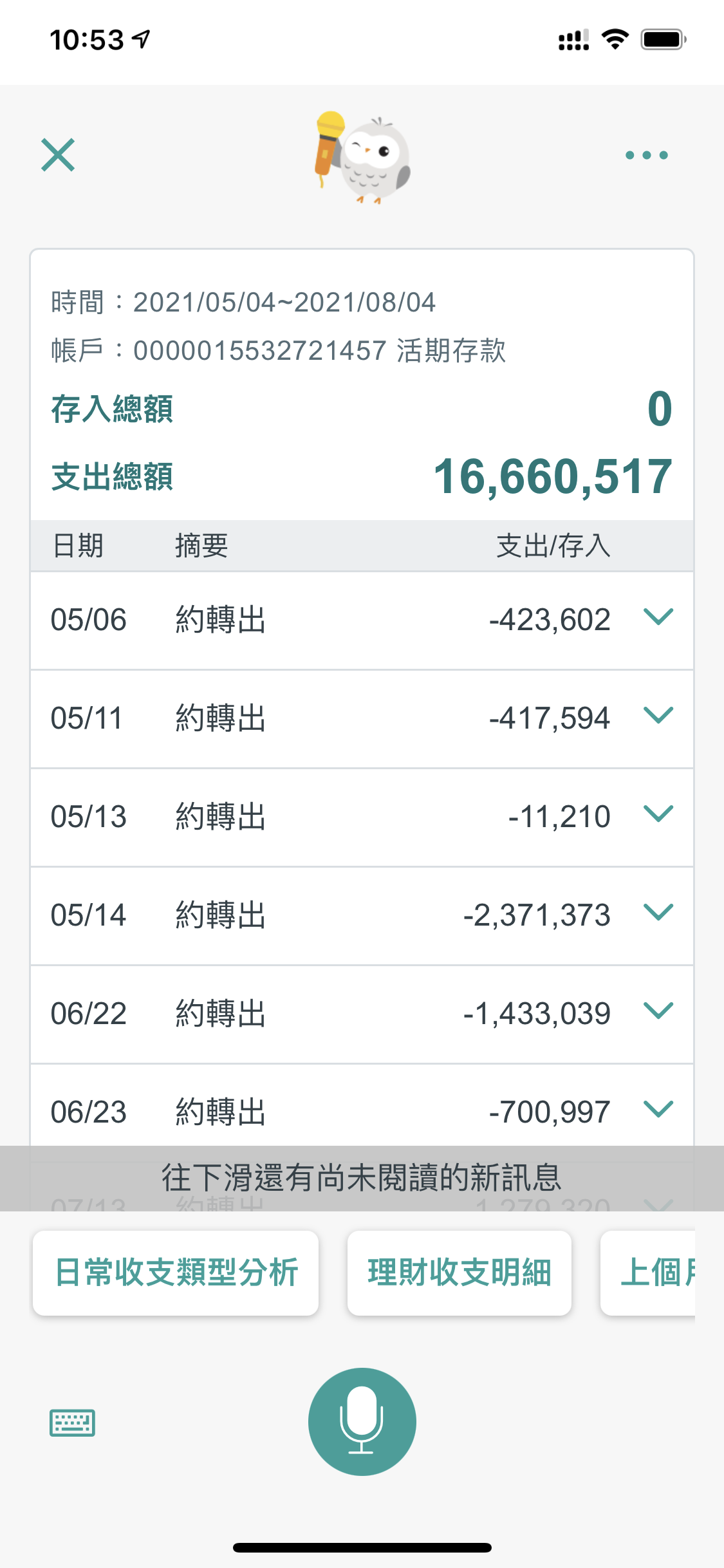Tap the owl mascot with microphone
Viewport: 724px width, 1568px height.
(x=362, y=157)
